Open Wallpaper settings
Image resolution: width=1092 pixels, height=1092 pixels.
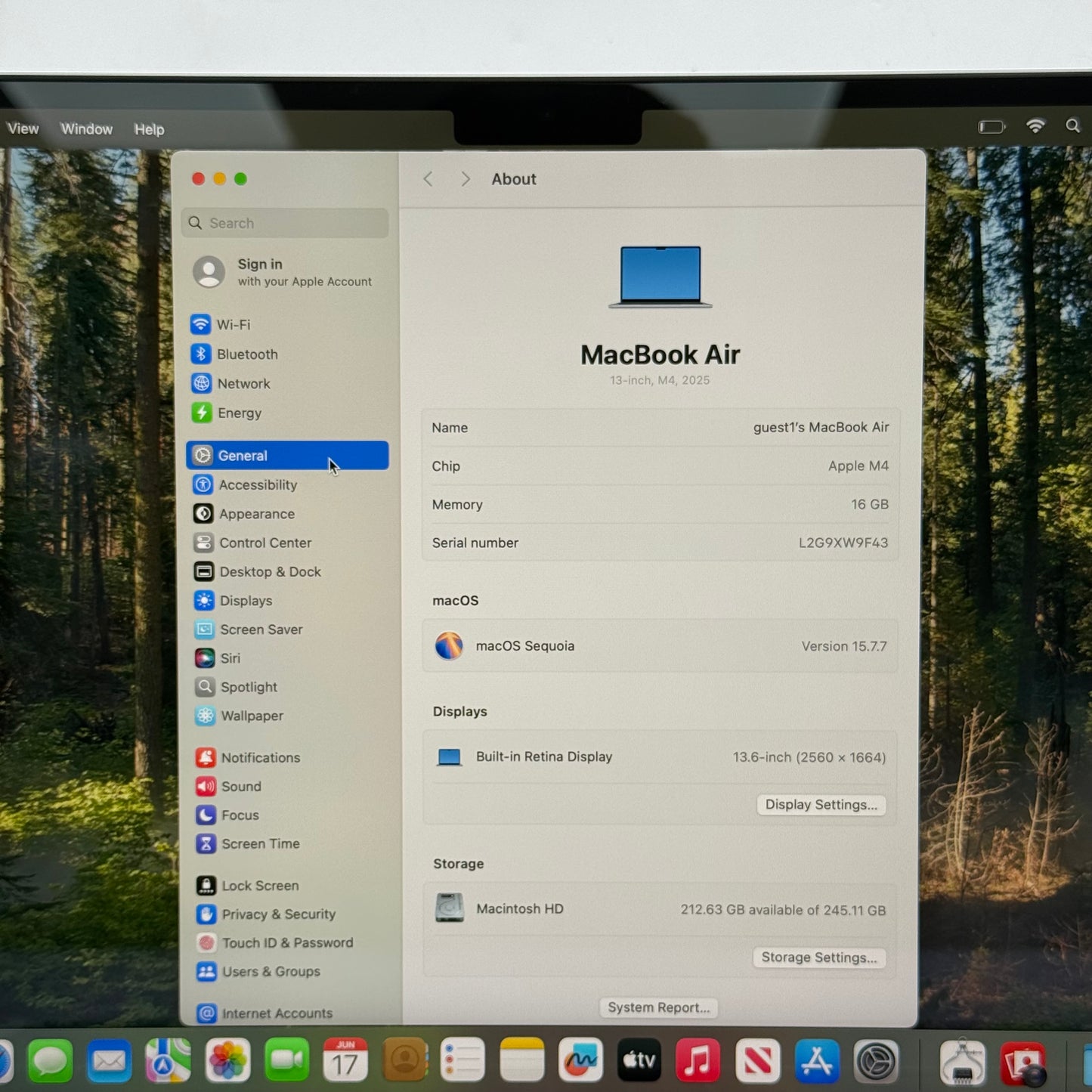[240, 716]
